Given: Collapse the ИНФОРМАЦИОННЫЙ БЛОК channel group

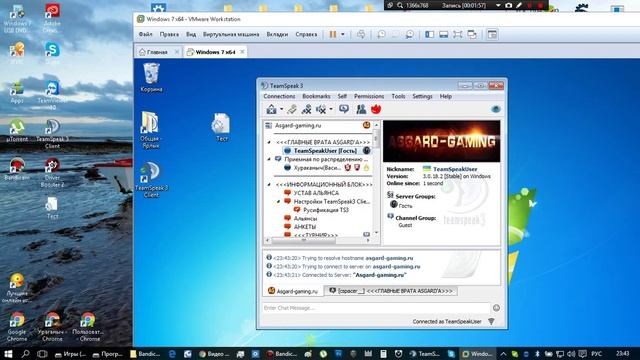Looking at the screenshot, I should [x=269, y=184].
